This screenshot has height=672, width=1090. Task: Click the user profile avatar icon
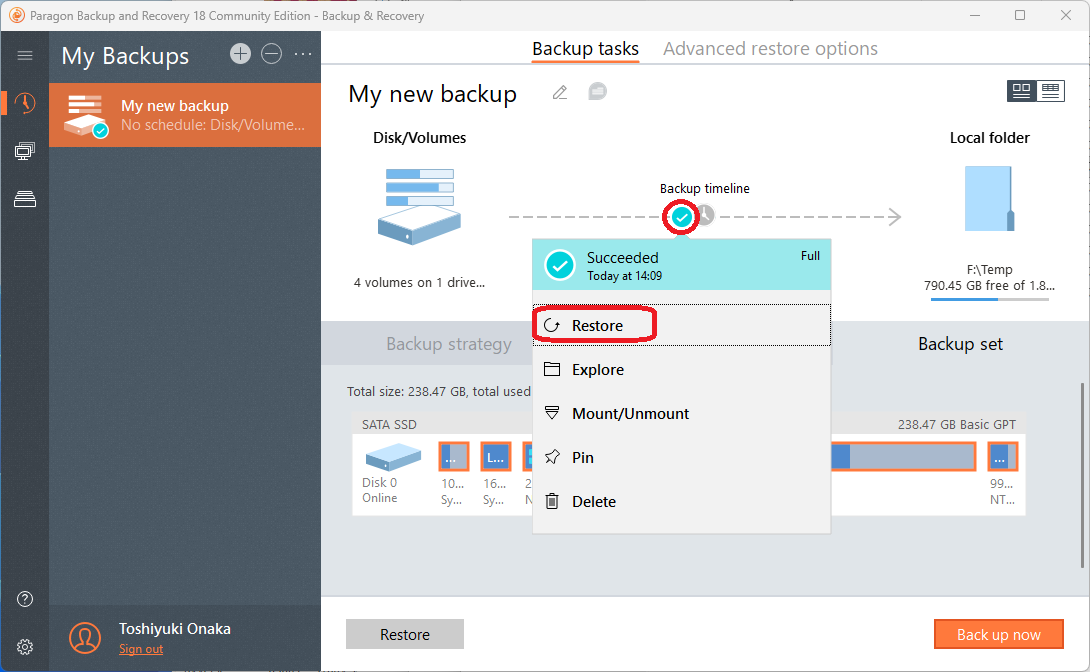click(85, 638)
